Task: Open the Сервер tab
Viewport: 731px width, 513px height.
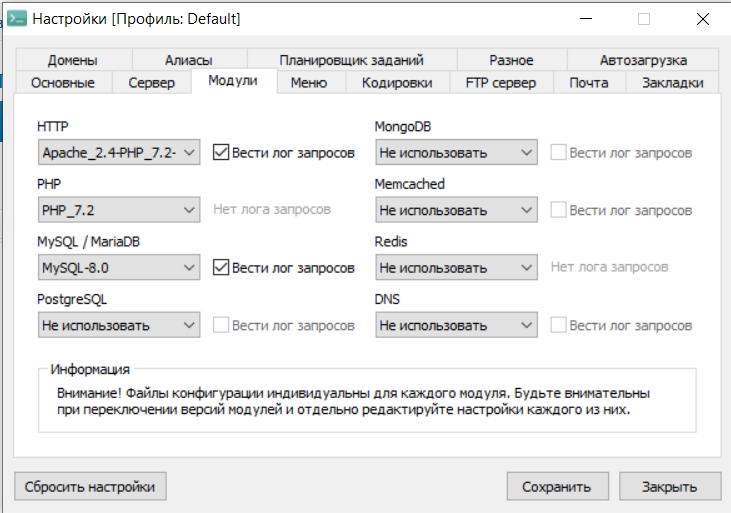Action: tap(151, 83)
